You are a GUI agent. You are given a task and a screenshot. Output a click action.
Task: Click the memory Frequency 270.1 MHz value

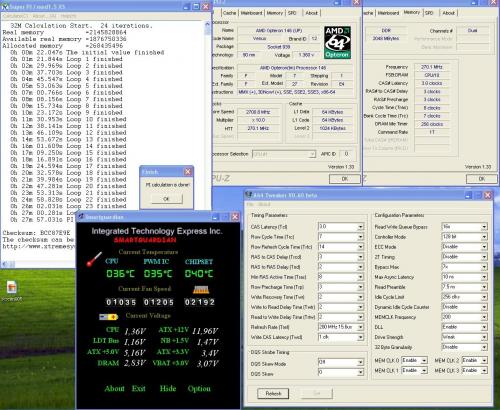[432, 67]
